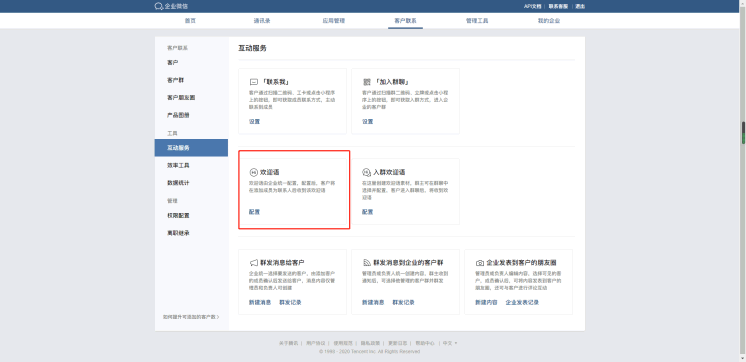The height and width of the screenshot is (362, 746).
Task: Open the 通讯录 tab
Action: click(x=262, y=21)
